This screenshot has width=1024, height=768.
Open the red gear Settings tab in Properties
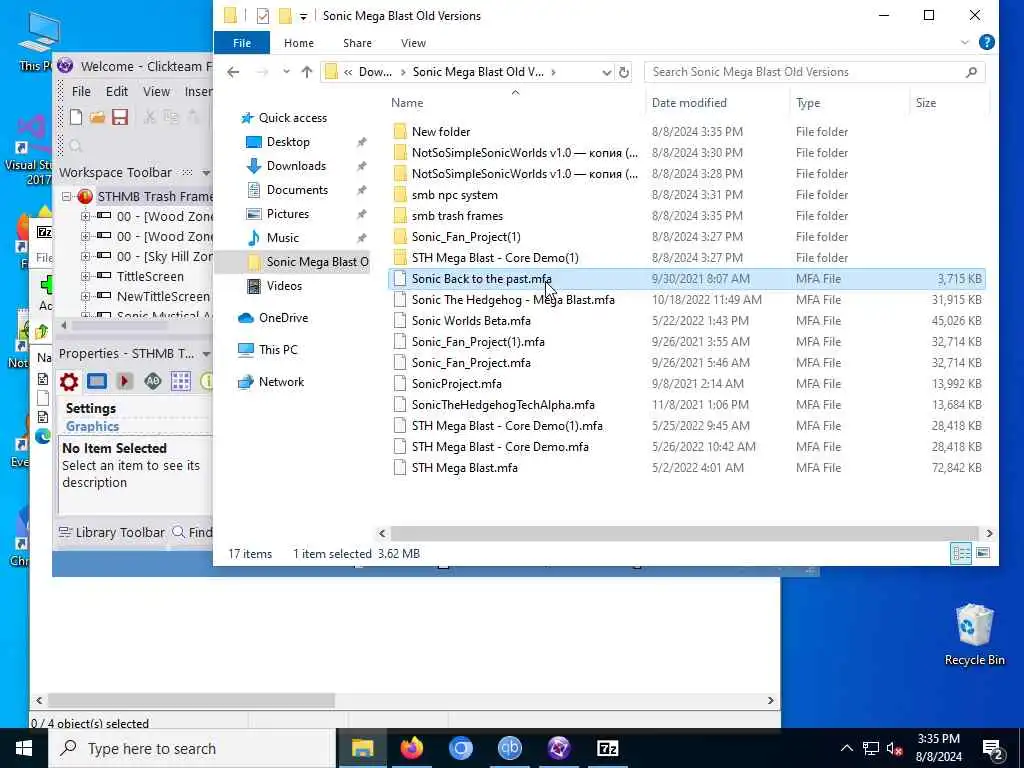coord(69,381)
